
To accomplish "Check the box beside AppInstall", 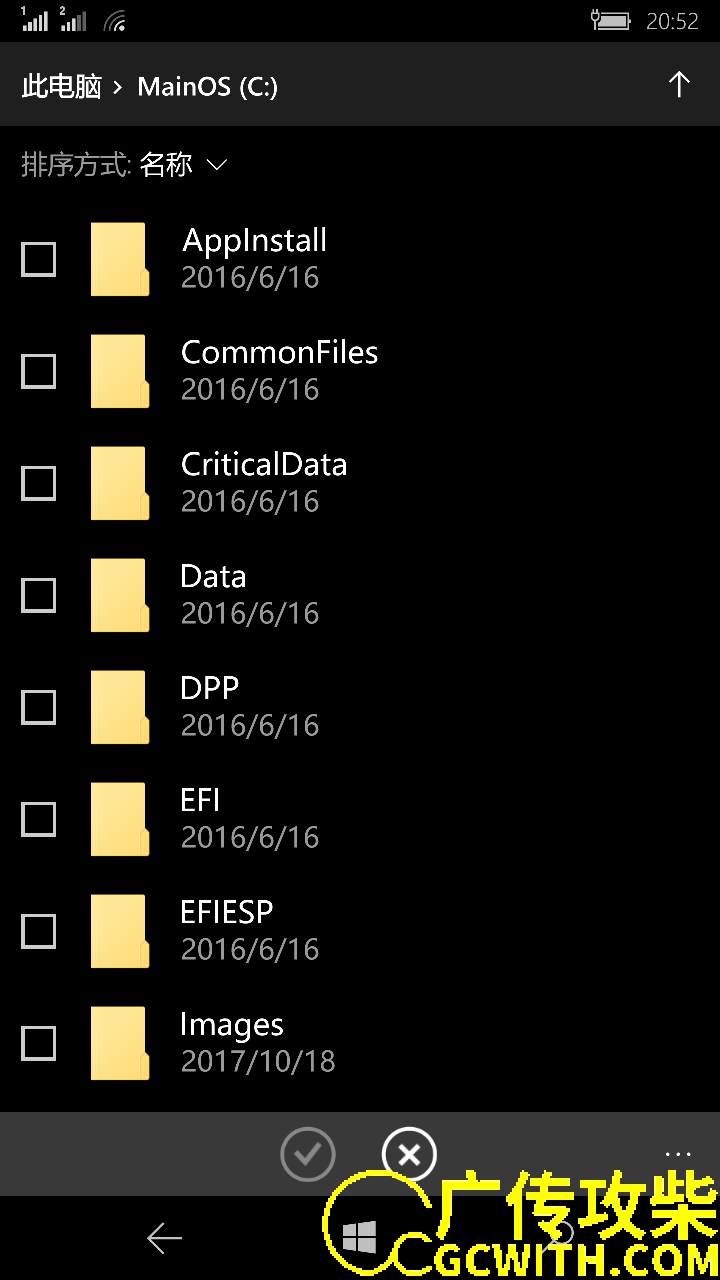I will tap(39, 260).
